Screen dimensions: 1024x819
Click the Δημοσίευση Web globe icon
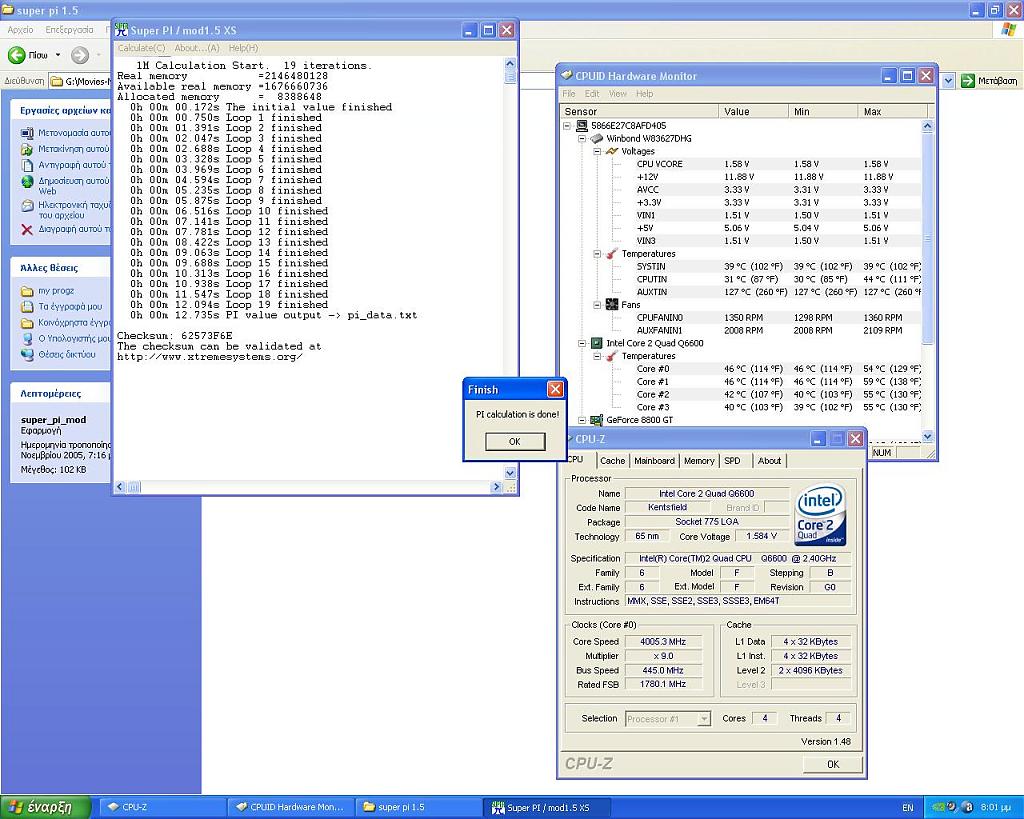pyautogui.click(x=27, y=182)
